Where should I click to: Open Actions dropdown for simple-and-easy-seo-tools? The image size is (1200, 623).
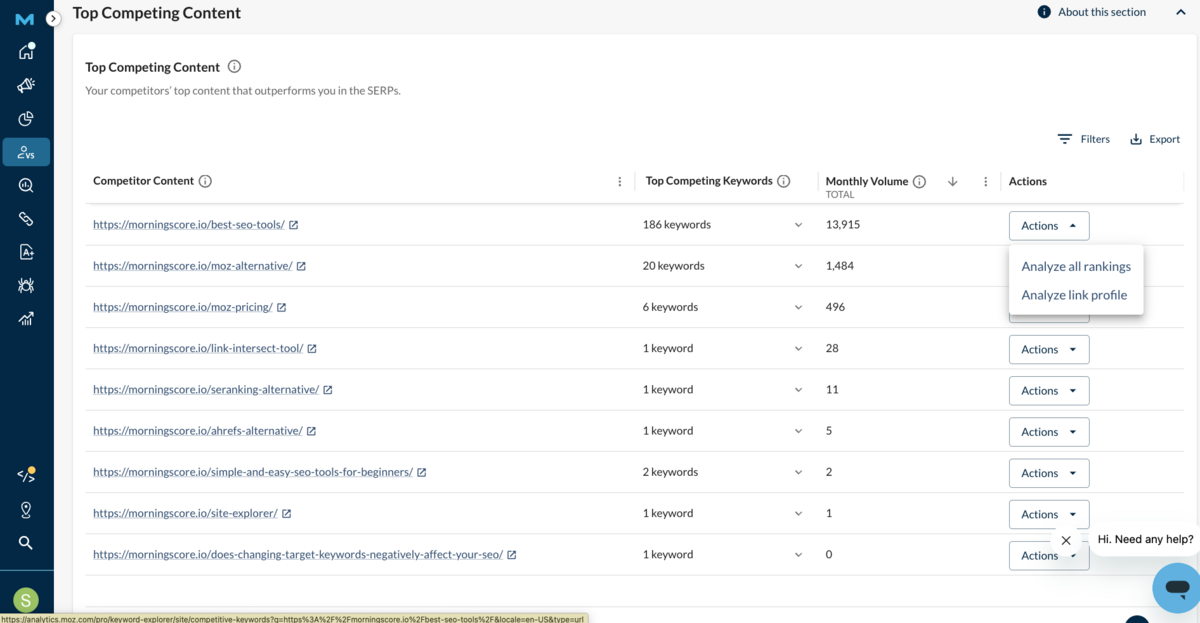pos(1049,473)
